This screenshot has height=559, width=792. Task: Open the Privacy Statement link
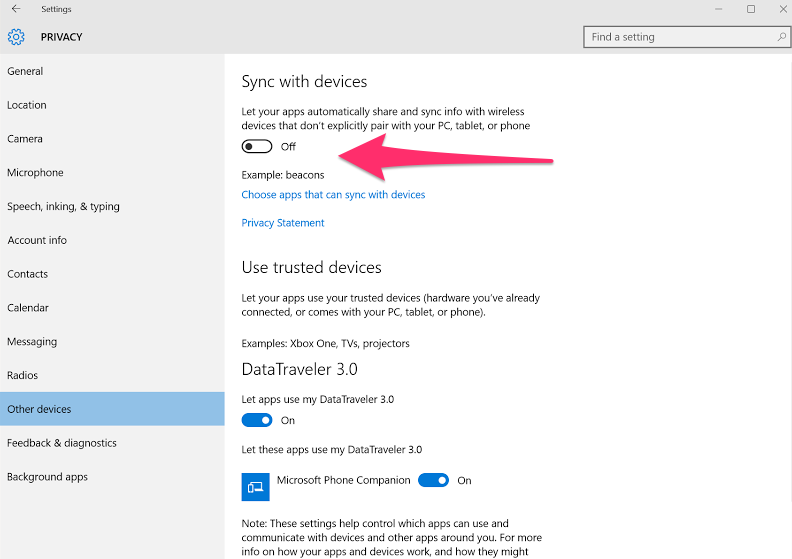point(283,223)
